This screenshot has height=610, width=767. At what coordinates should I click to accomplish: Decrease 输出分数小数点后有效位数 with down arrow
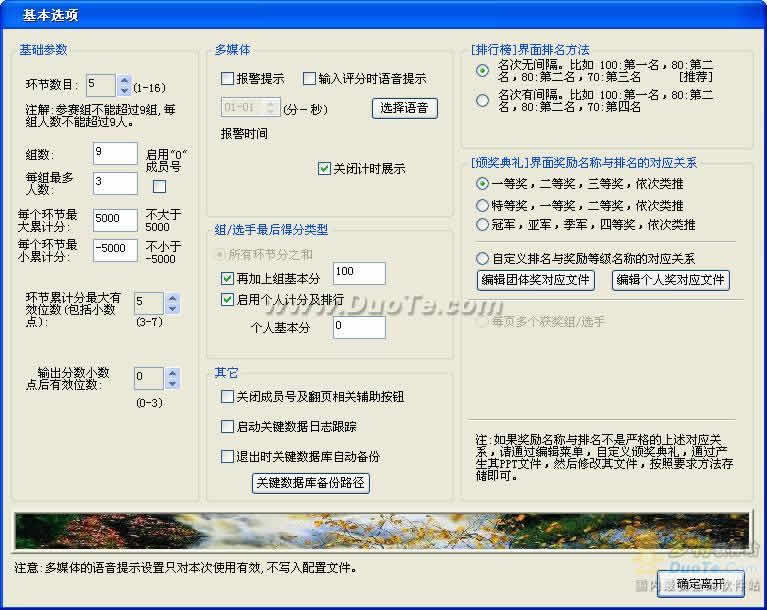click(172, 384)
